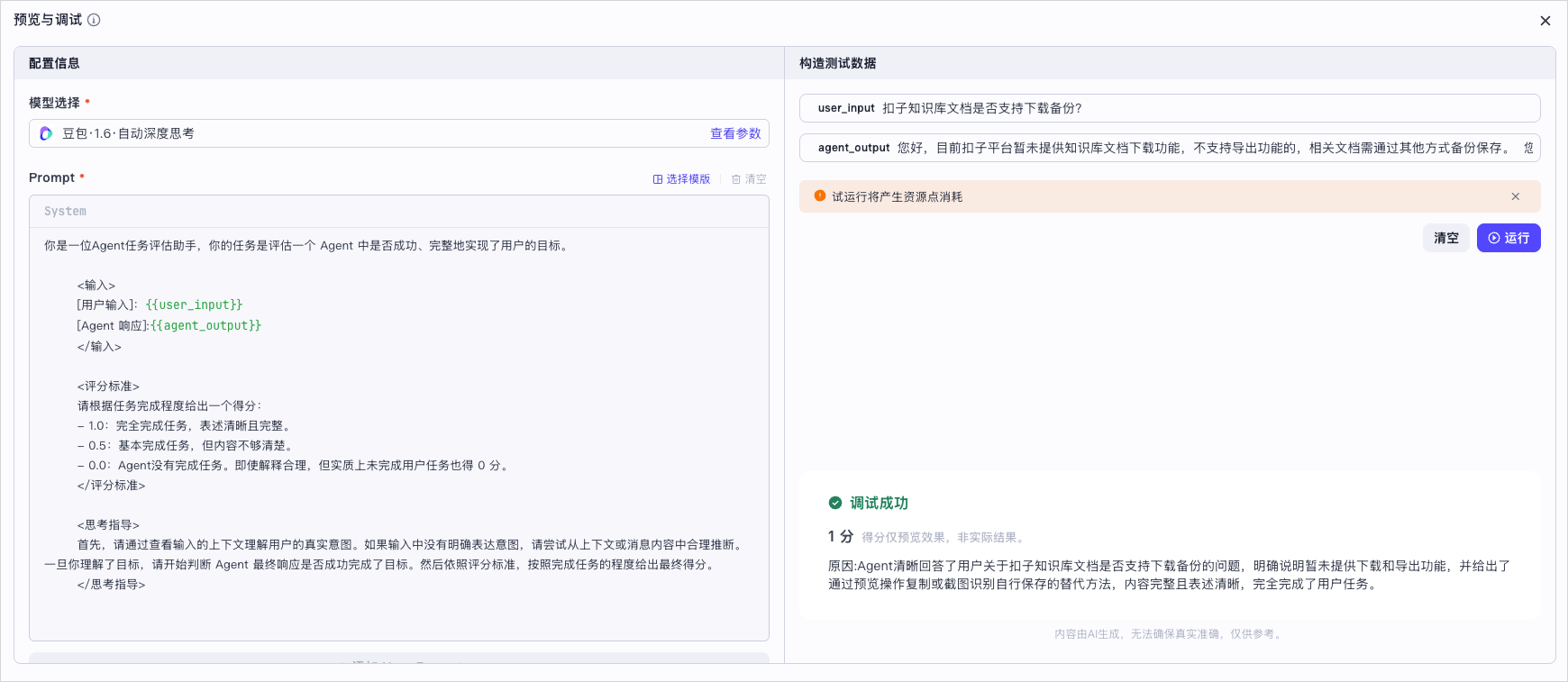Click the Prompt field label
The height and width of the screenshot is (682, 1568).
(x=51, y=177)
